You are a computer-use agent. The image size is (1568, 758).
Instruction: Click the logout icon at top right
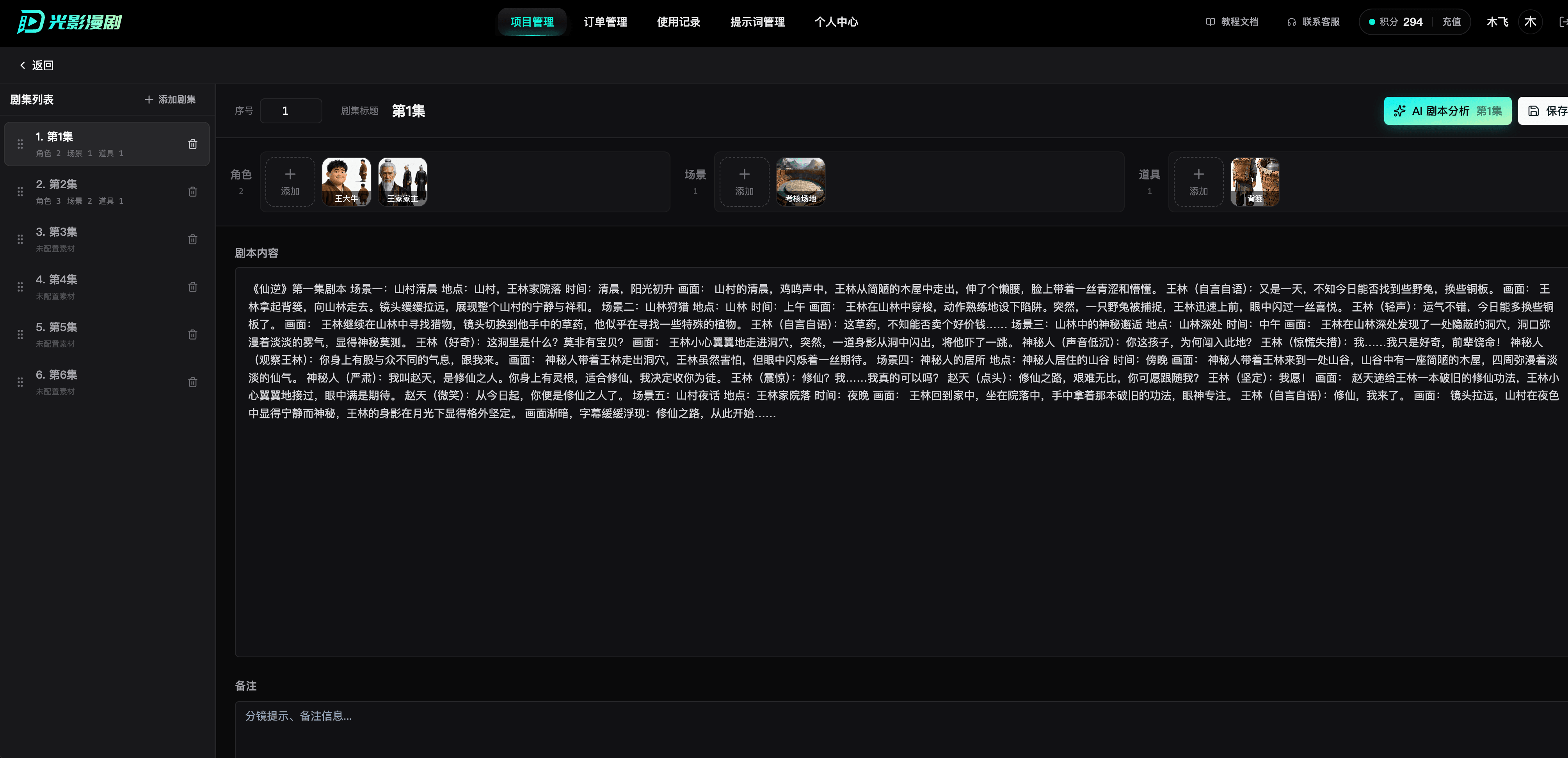pyautogui.click(x=1563, y=22)
